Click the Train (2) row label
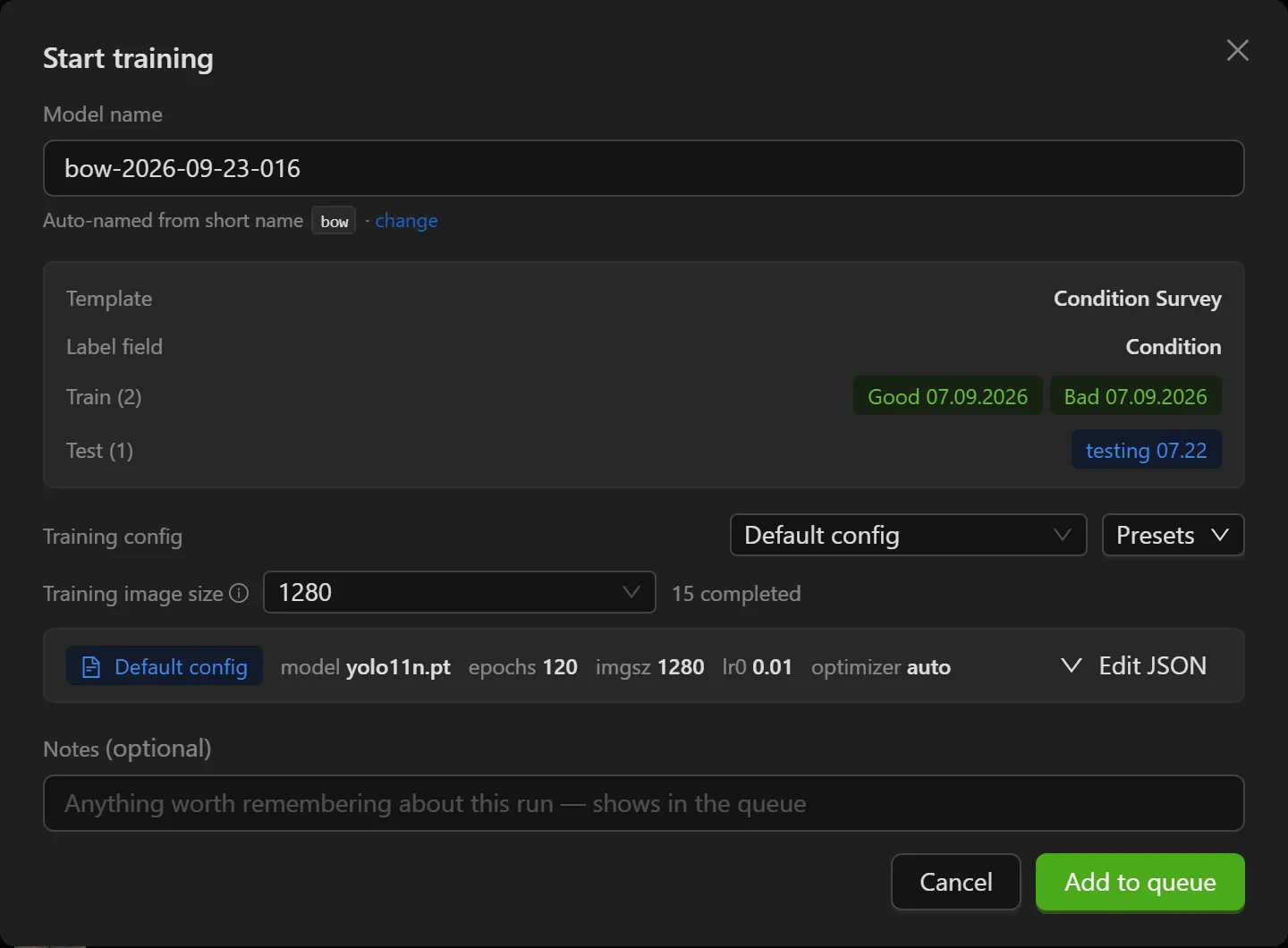Screen dimensions: 1288x948 coord(104,396)
